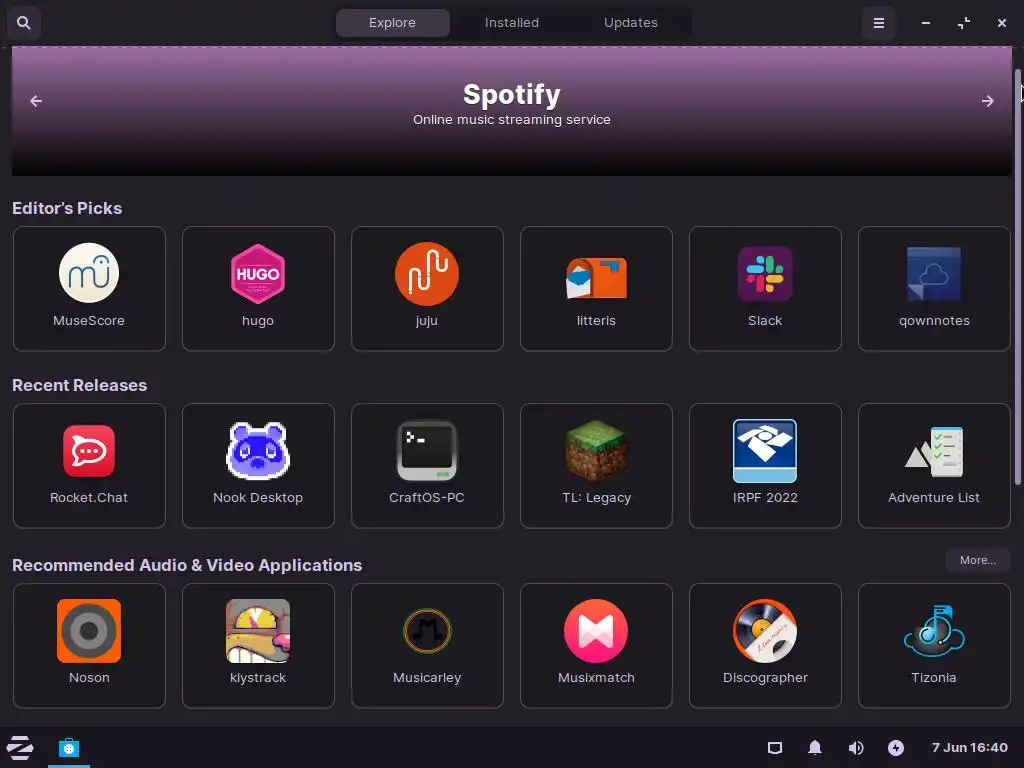Click 'Online music streaming service' subtitle
Screen dimensions: 1024x768
(x=512, y=120)
